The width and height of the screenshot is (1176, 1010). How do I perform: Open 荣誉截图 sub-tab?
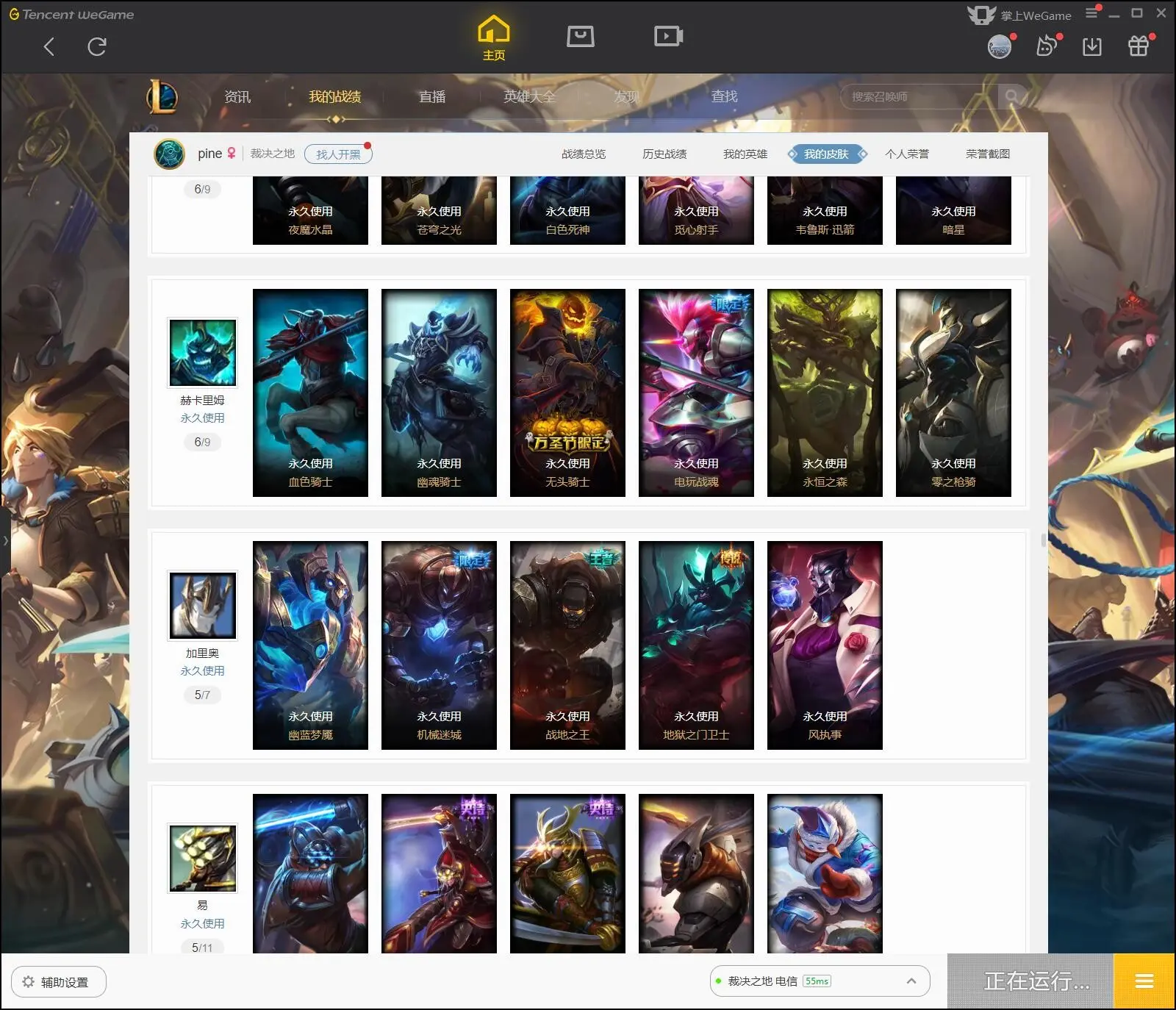(x=988, y=154)
